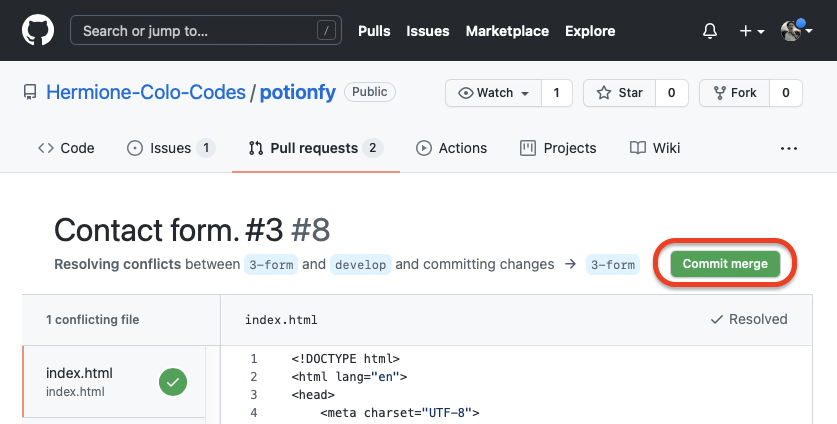The height and width of the screenshot is (424, 837).
Task: Open the three-dot more tabs menu
Action: click(789, 148)
